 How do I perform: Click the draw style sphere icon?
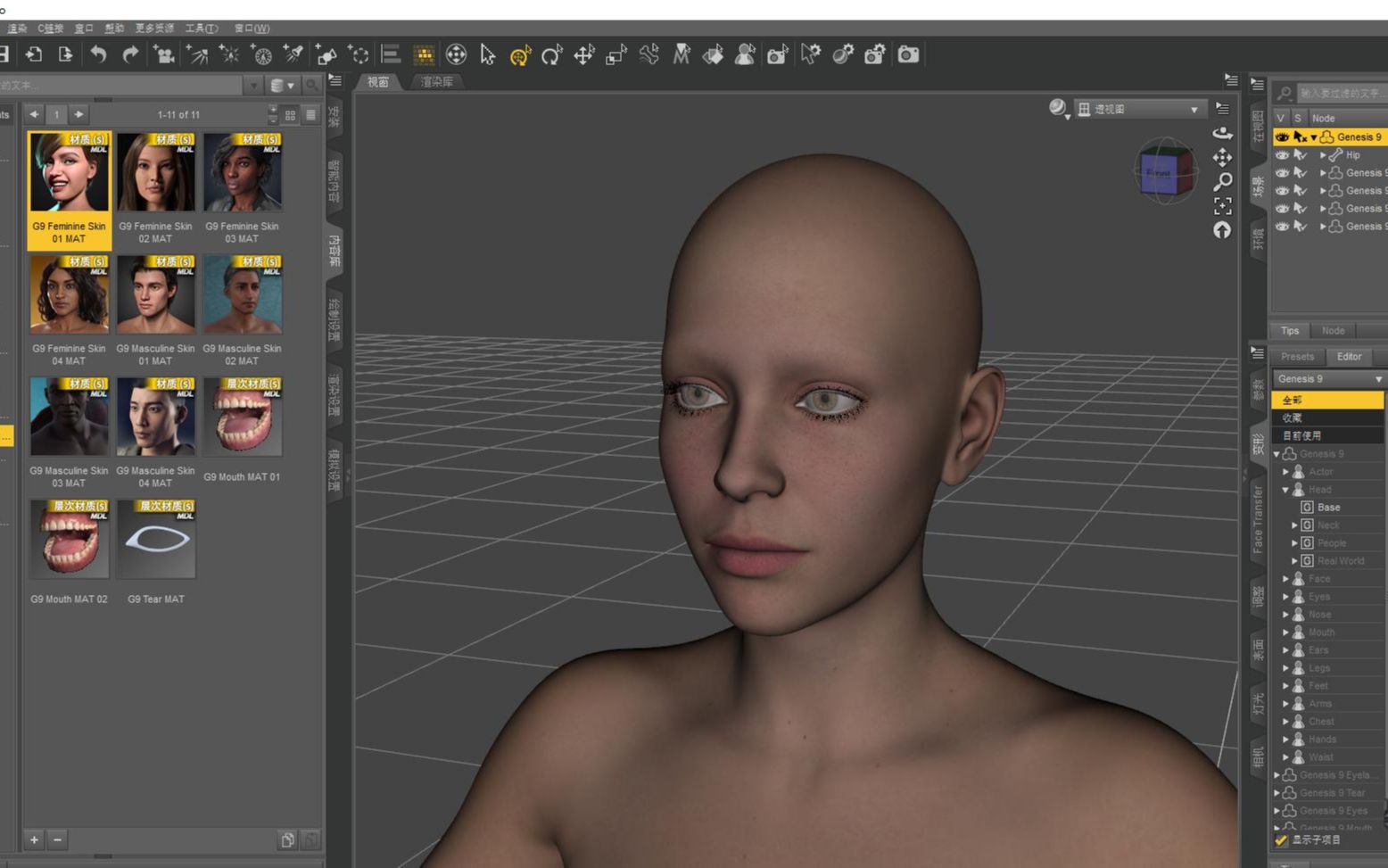click(1058, 108)
